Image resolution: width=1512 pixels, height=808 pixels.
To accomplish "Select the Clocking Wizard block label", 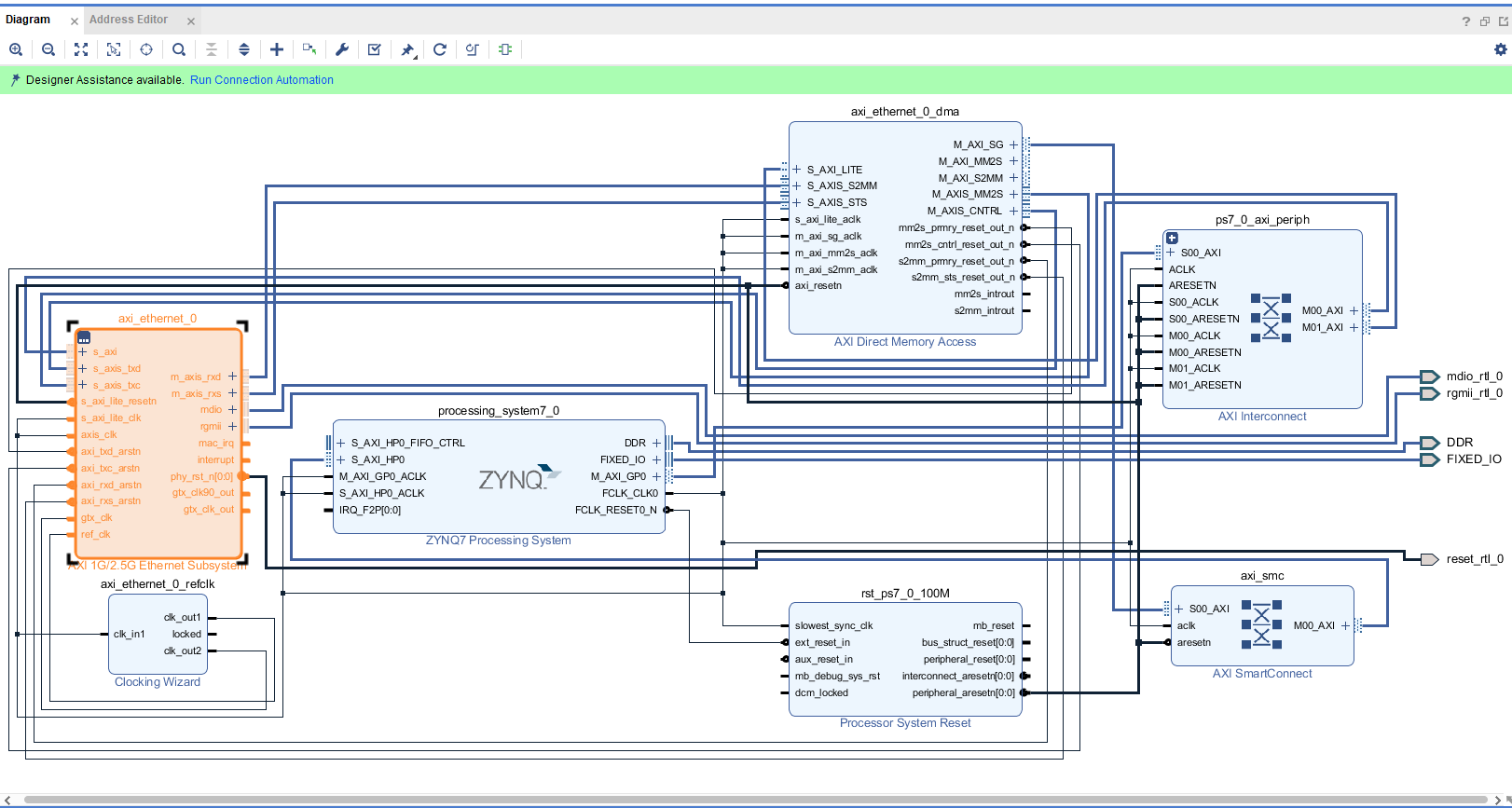I will click(x=158, y=682).
